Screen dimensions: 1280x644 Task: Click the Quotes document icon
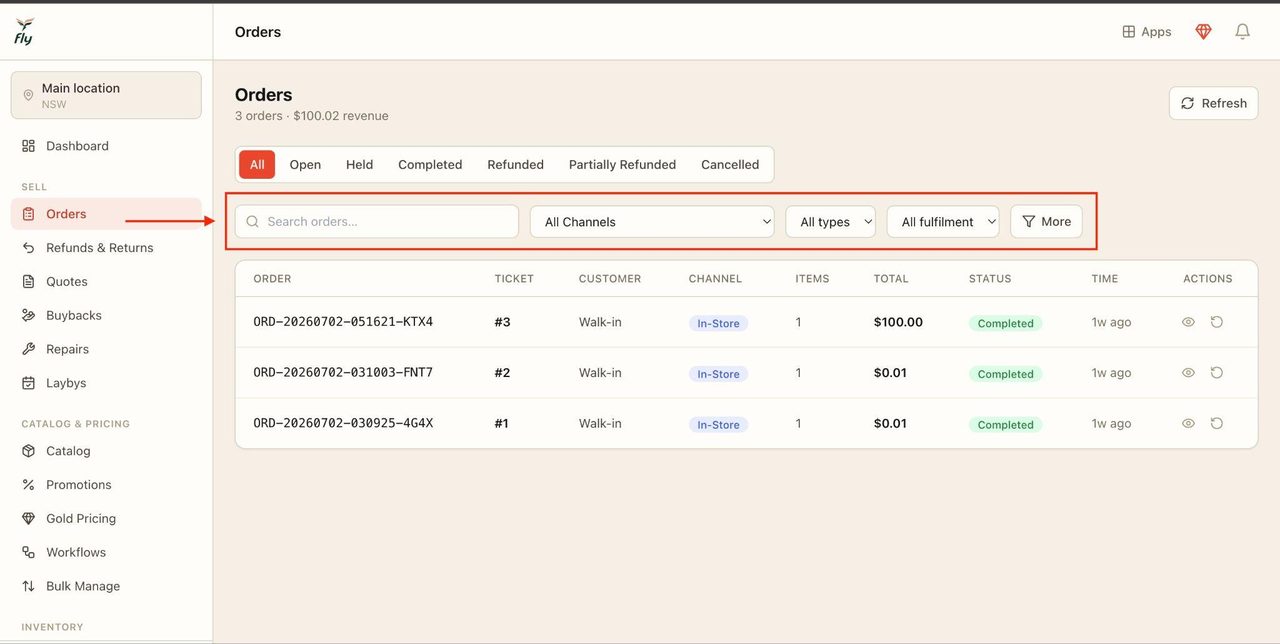click(x=28, y=282)
